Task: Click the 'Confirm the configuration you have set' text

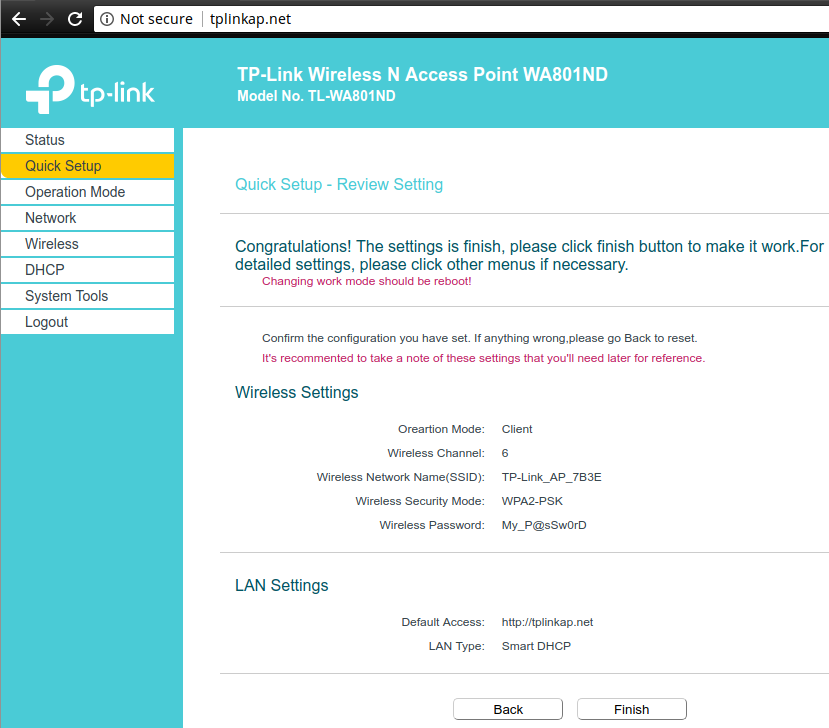Action: pos(480,338)
